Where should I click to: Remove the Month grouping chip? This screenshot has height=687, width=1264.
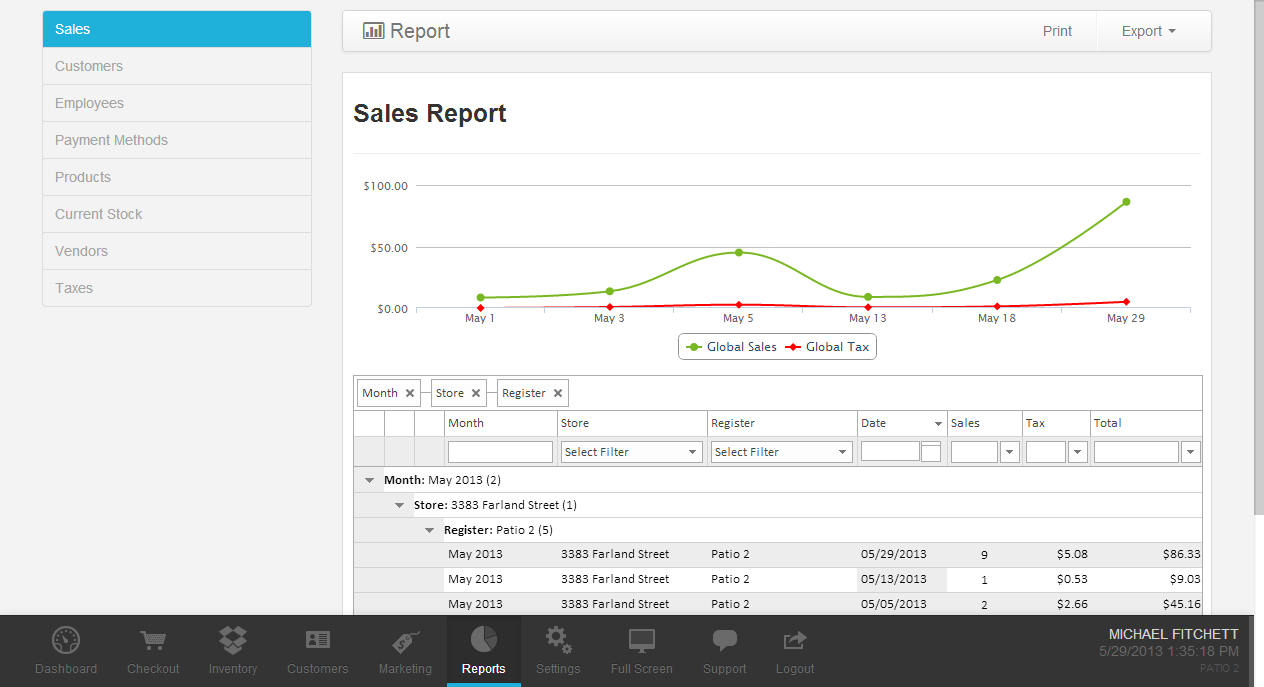(x=410, y=393)
